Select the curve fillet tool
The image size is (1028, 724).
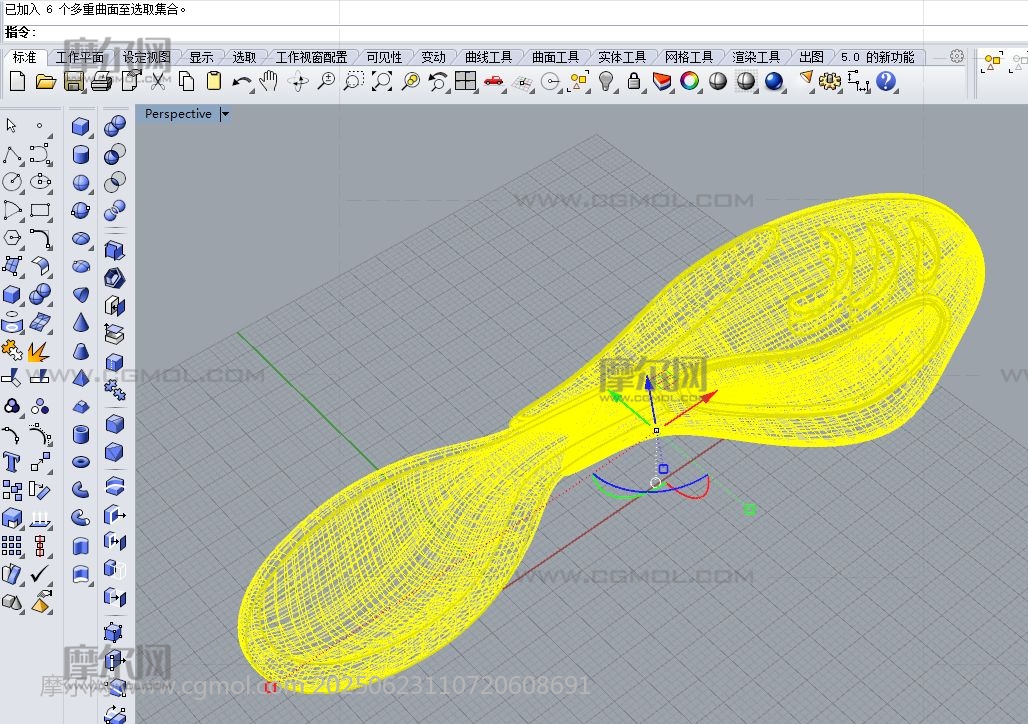(41, 238)
